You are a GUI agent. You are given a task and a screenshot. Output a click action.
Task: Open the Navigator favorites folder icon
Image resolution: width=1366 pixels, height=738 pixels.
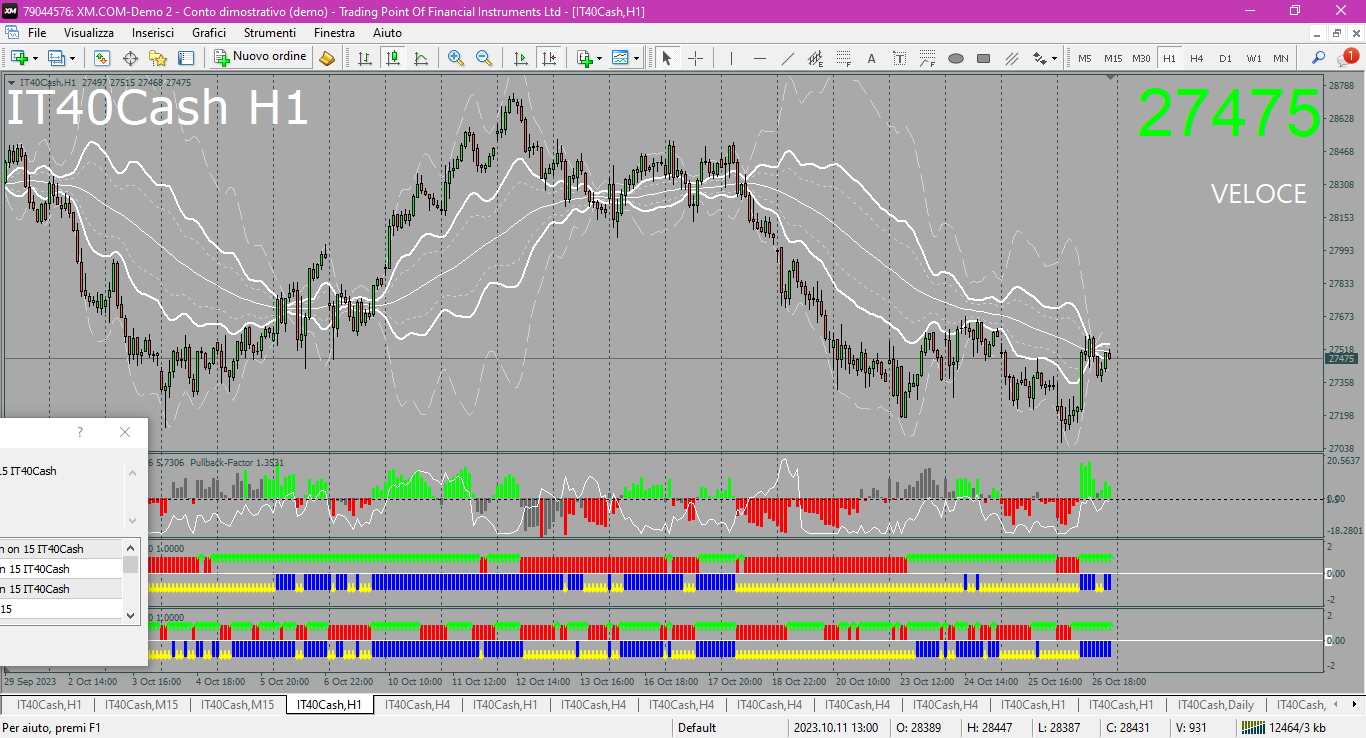(158, 58)
